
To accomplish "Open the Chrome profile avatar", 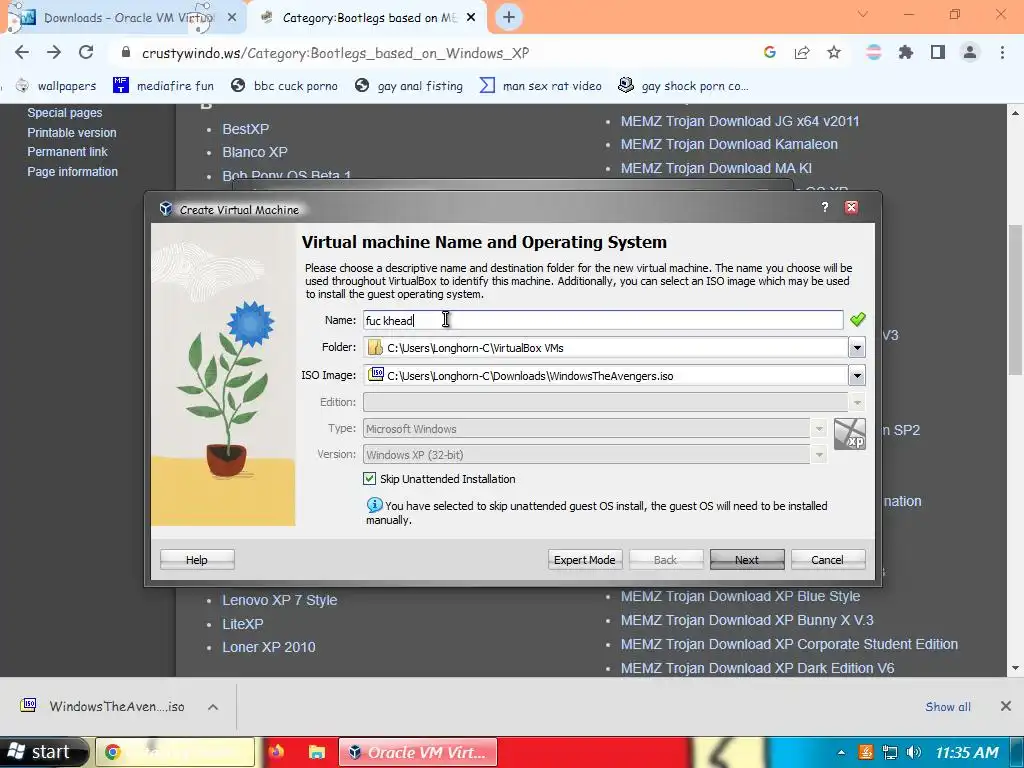I will click(x=970, y=52).
